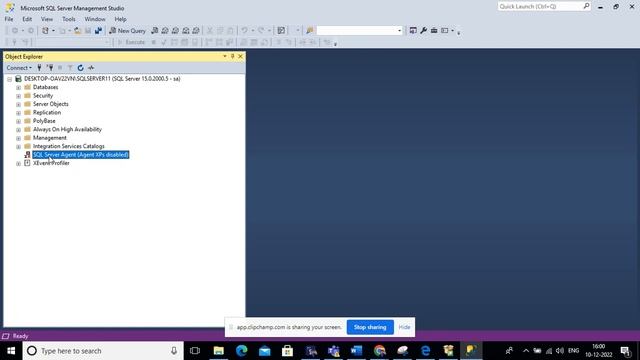Open the Solution Explorer toolbar icon
Viewport: 640px width, 360px height.
click(x=413, y=31)
